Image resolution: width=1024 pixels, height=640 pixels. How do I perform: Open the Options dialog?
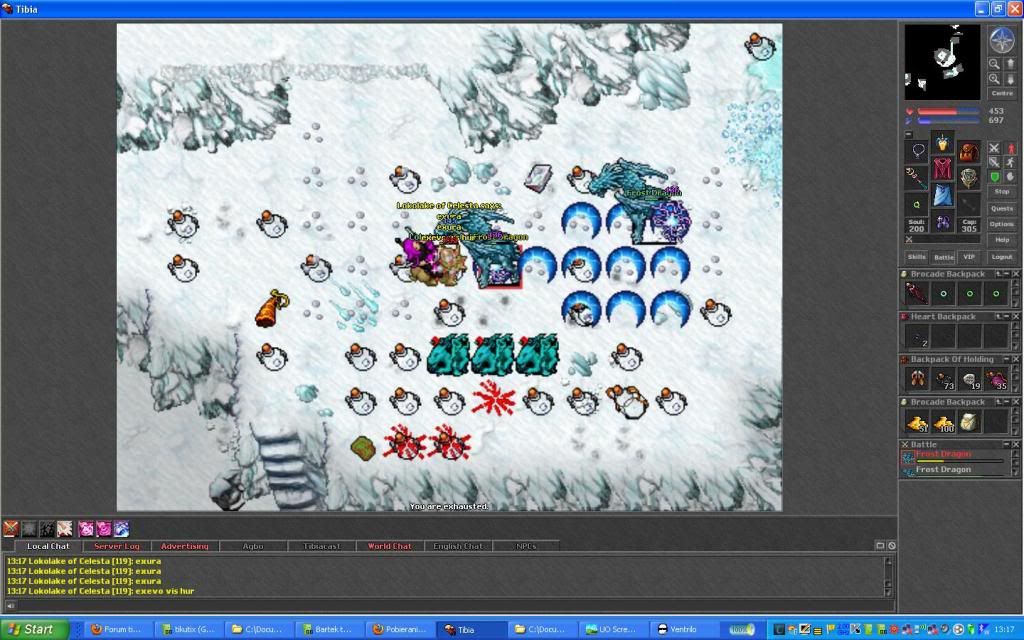pos(1002,224)
